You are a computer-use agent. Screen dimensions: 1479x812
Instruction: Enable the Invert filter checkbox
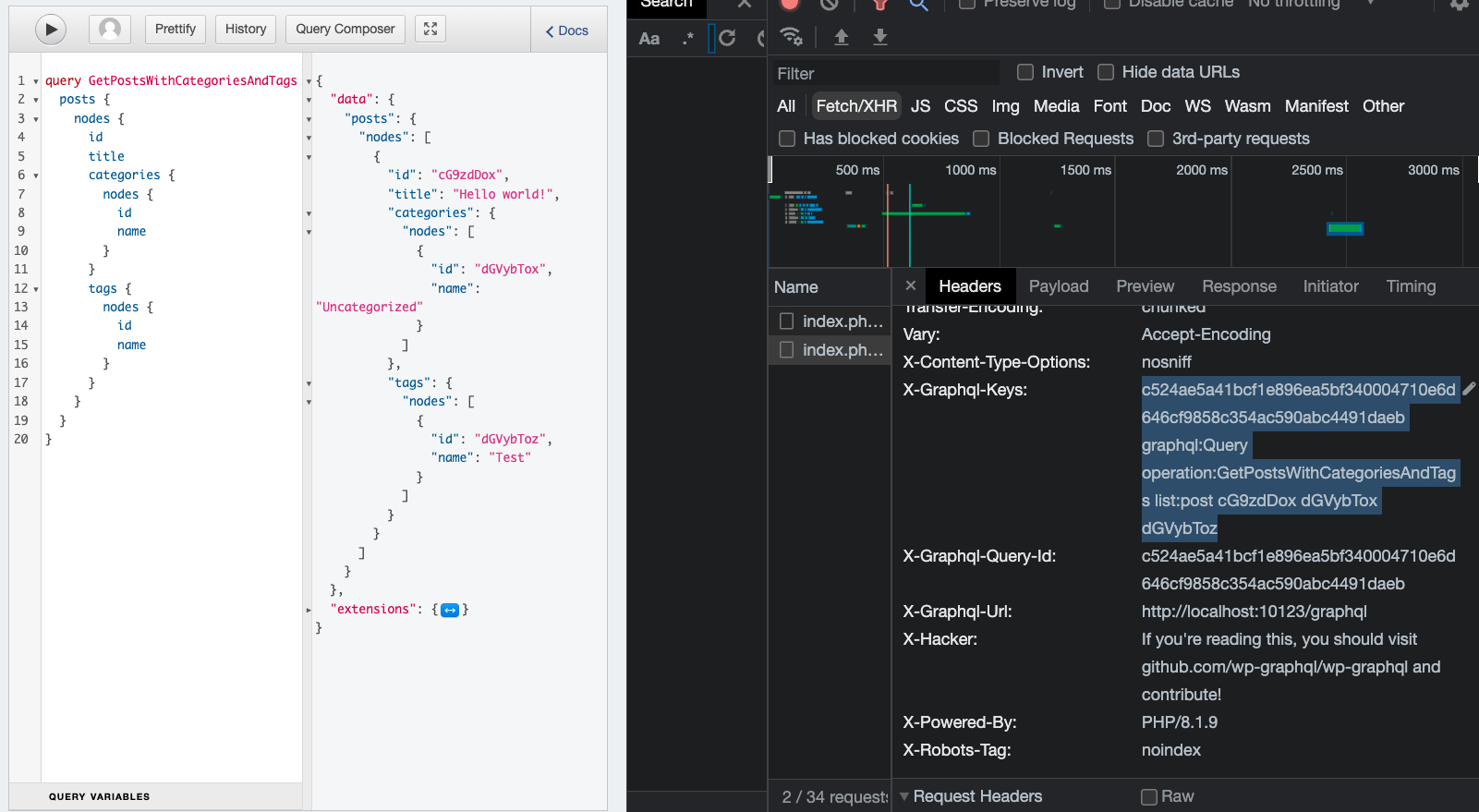pos(1025,72)
